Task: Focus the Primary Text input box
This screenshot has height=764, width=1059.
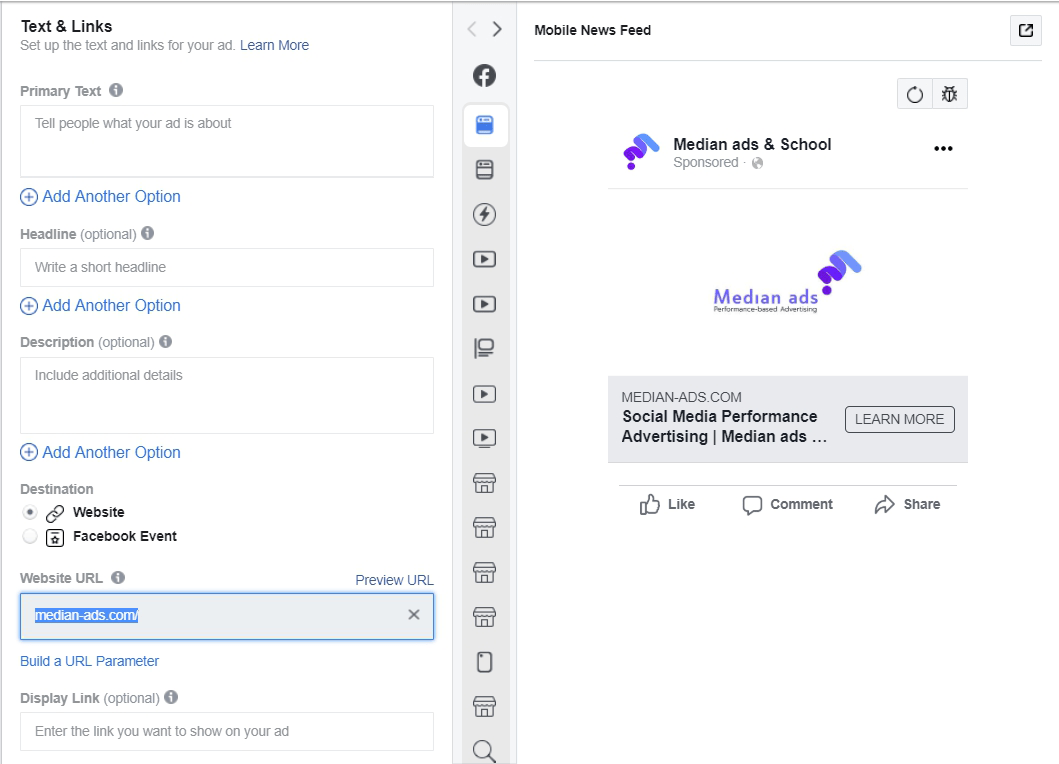Action: pyautogui.click(x=227, y=141)
